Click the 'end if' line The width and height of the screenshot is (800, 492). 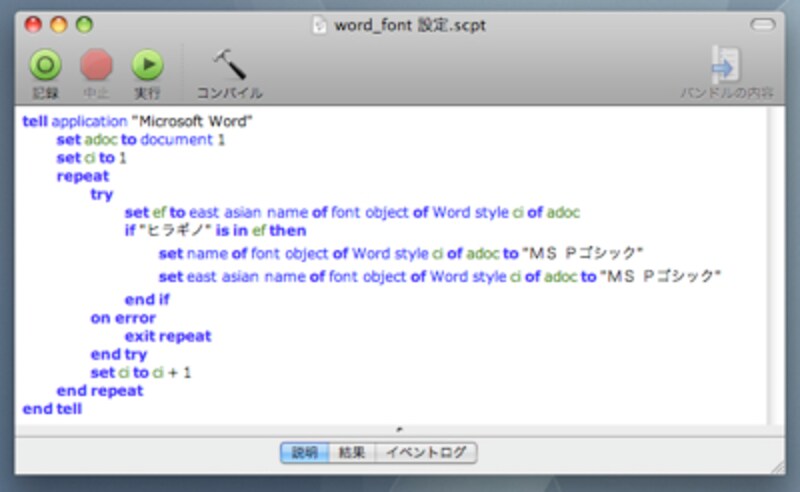(x=147, y=300)
